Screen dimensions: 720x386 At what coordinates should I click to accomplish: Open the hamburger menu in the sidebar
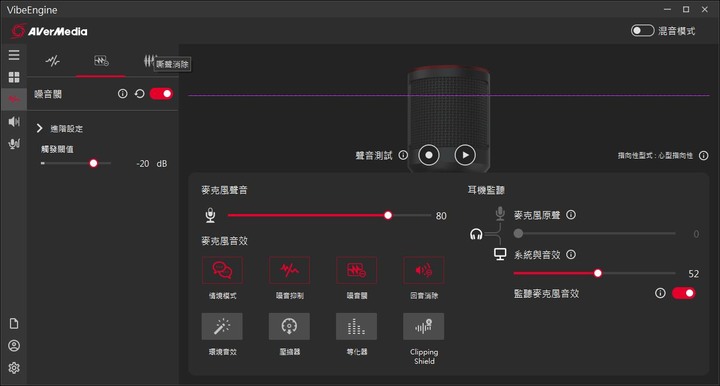point(14,55)
